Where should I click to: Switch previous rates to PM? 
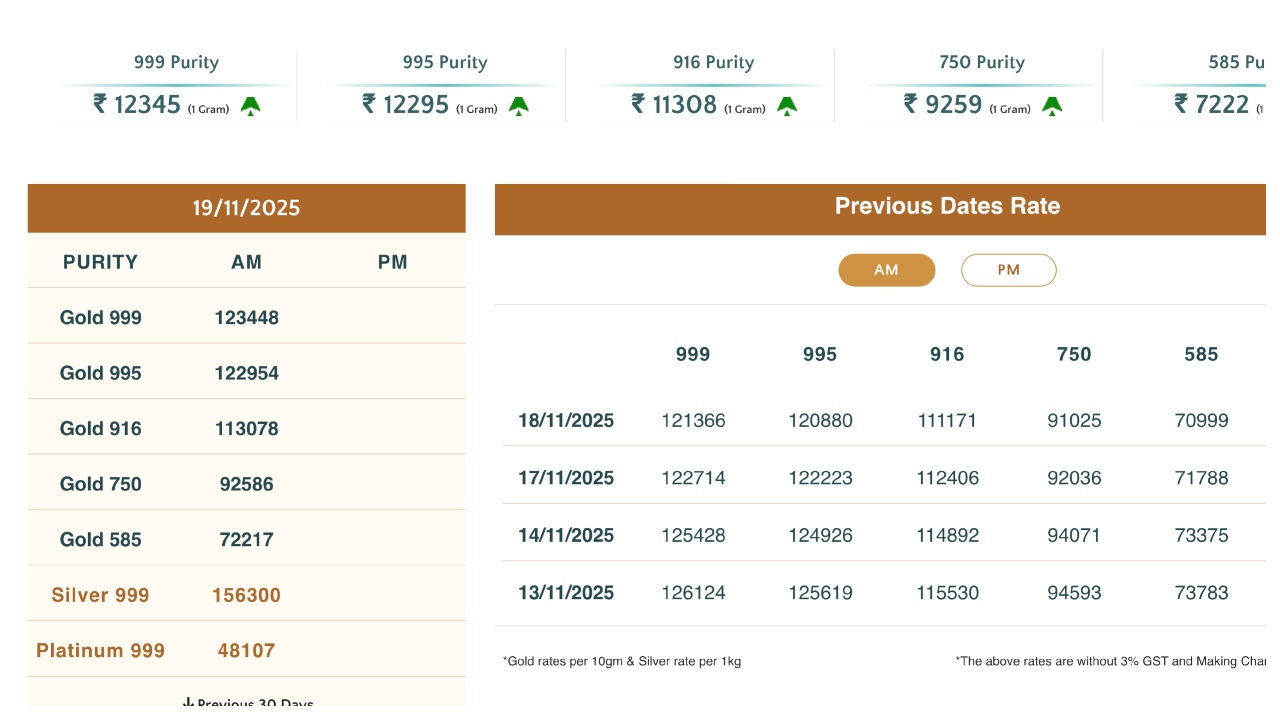click(1008, 270)
